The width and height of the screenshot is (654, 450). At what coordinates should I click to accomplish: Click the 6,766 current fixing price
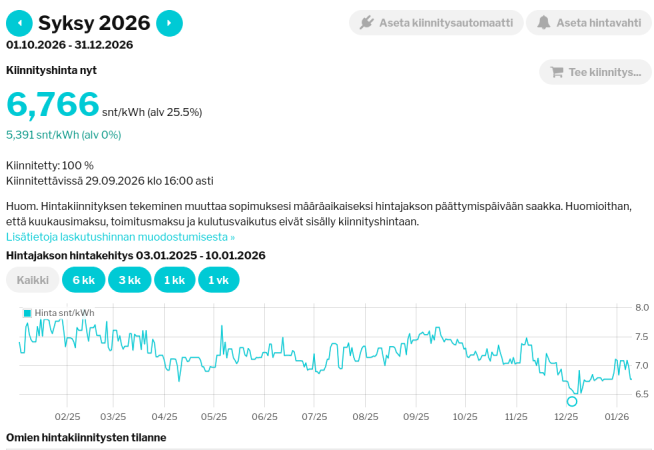tap(53, 103)
